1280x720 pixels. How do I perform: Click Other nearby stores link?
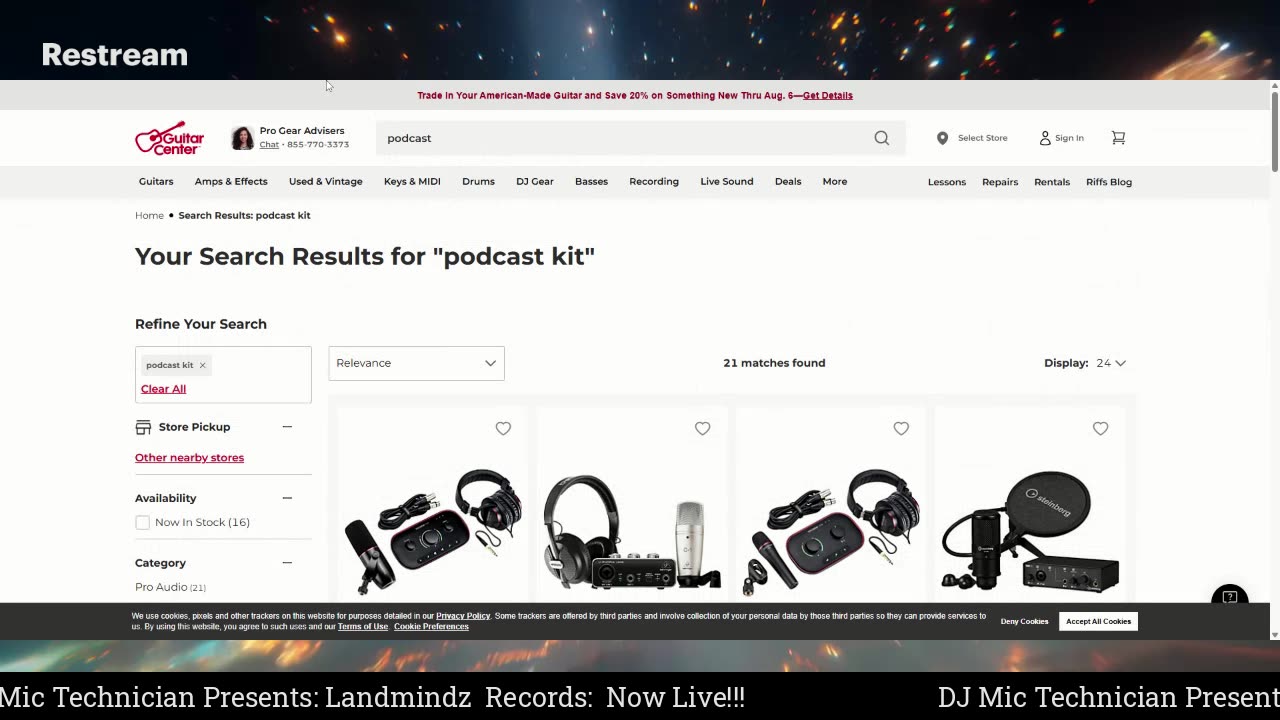click(x=189, y=458)
